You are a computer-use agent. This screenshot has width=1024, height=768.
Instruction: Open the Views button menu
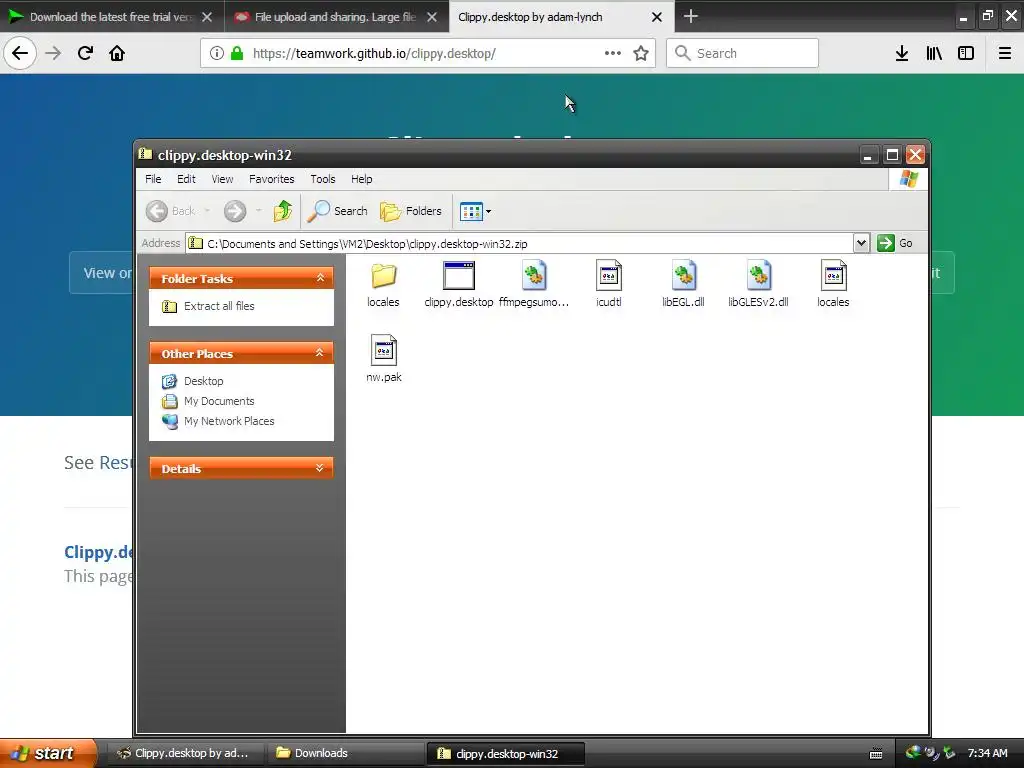pos(475,211)
